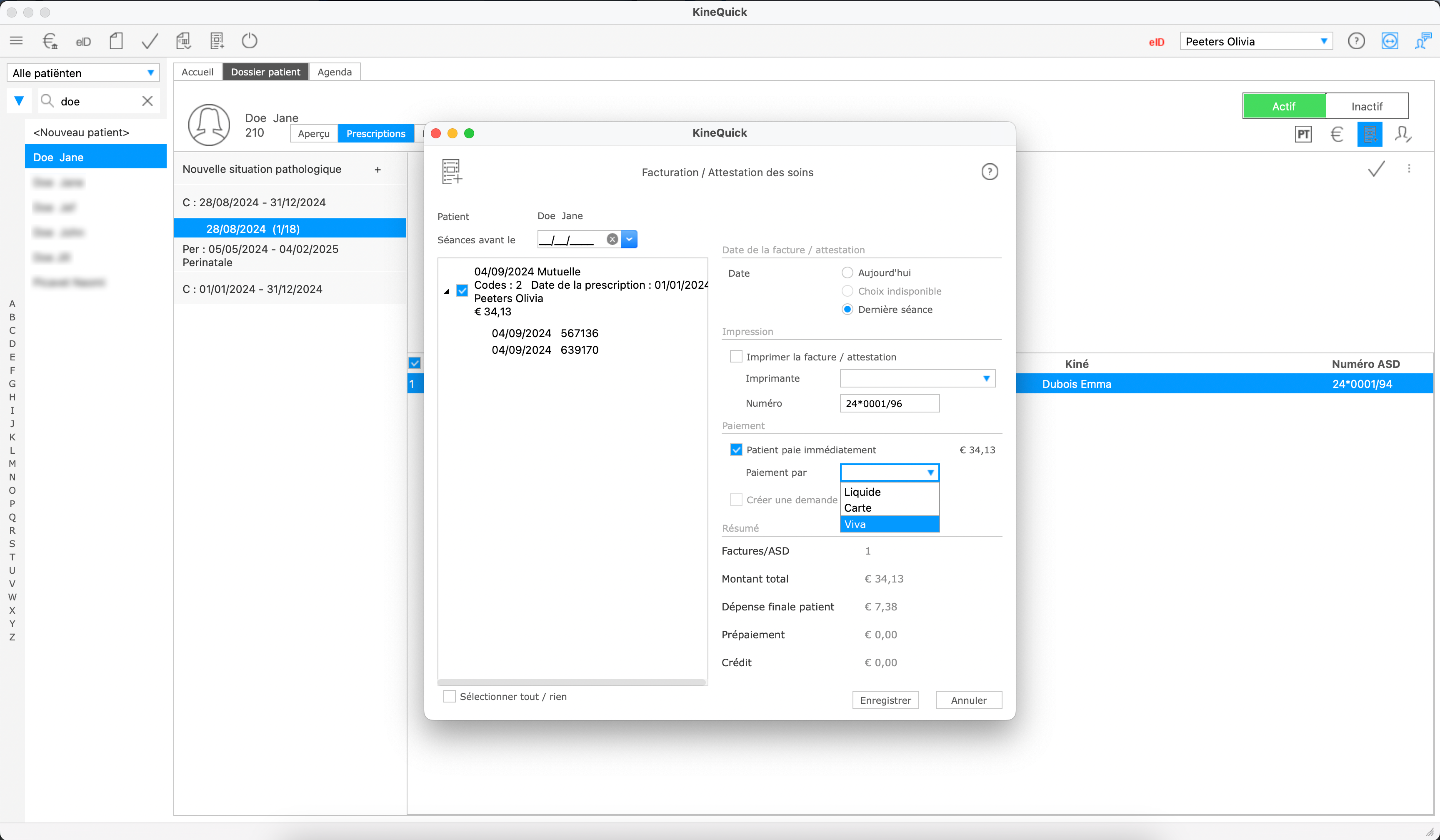1440x840 pixels.
Task: Clear the patient search with X
Action: tap(147, 101)
